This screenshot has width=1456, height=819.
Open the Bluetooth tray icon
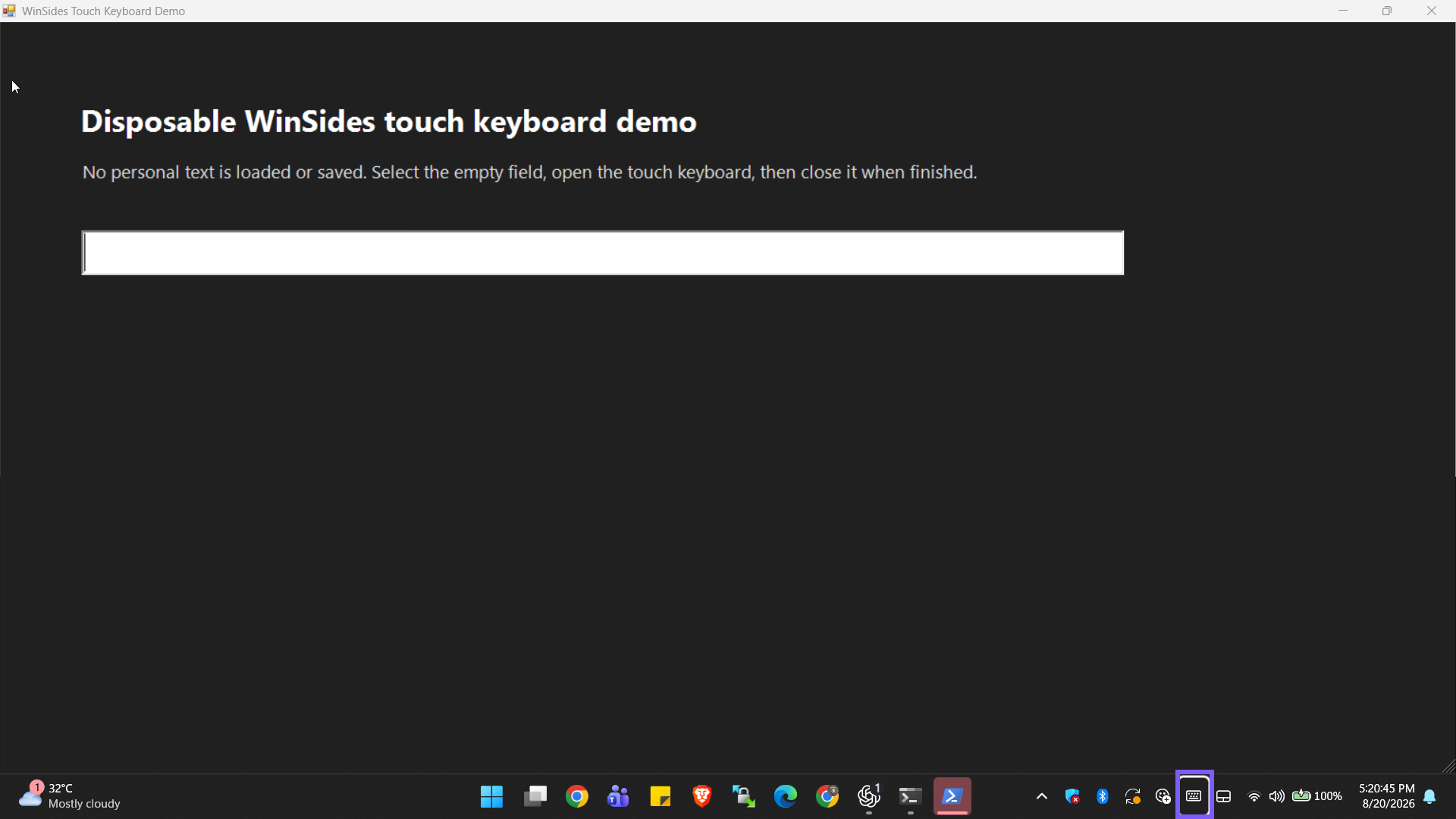[x=1103, y=796]
